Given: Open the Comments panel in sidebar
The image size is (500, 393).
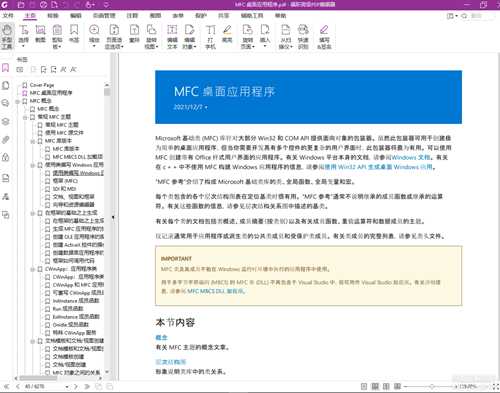Looking at the screenshot, I should pos(6,103).
